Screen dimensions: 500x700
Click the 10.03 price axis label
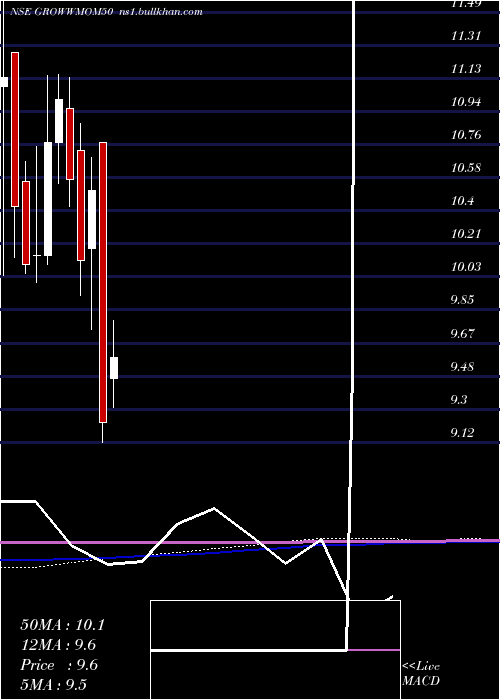click(x=466, y=267)
